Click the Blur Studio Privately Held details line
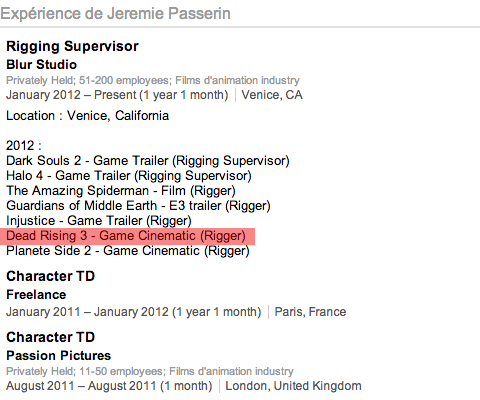Viewport: 480px width, 400px height. (153, 80)
